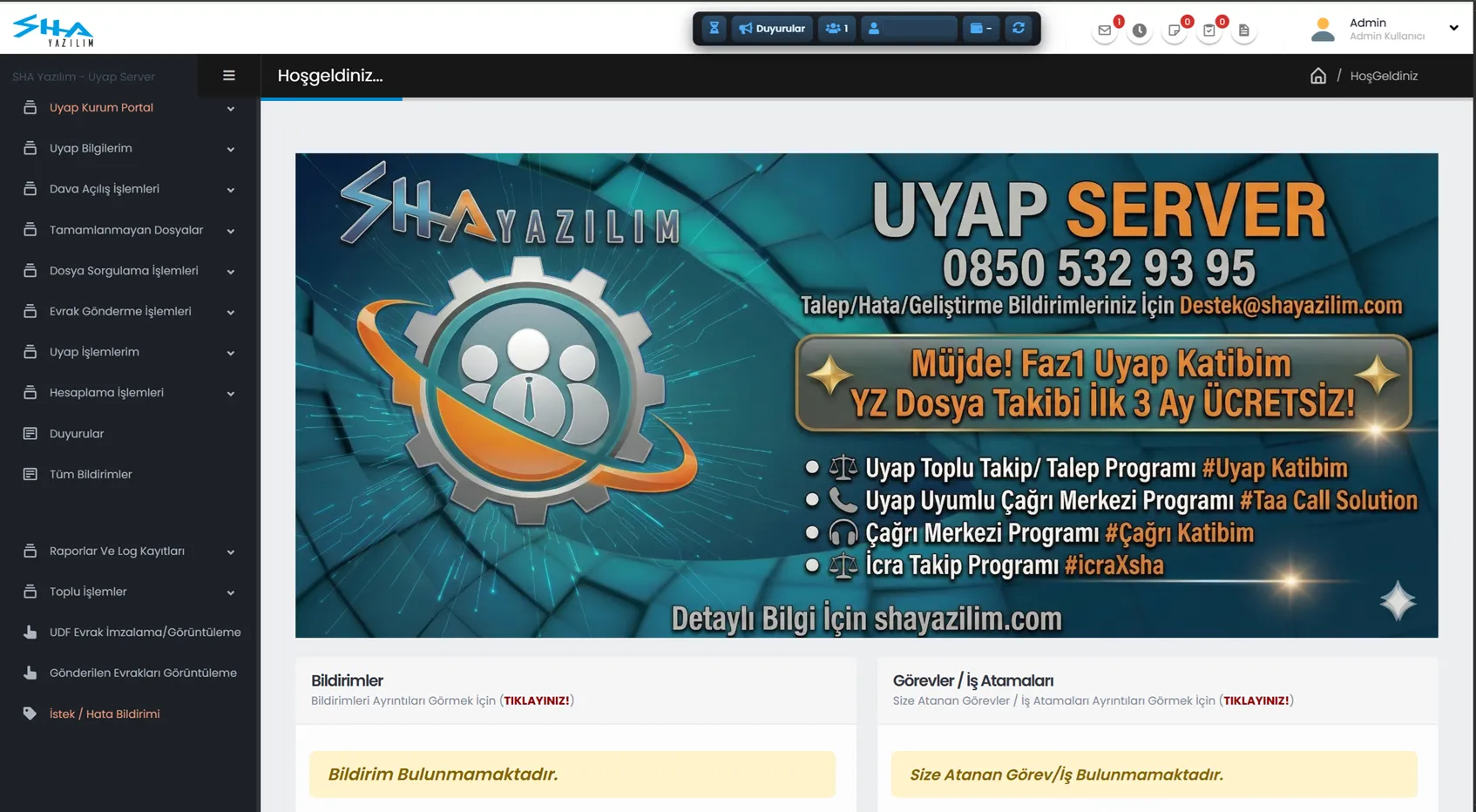This screenshot has width=1476, height=812.
Task: Click the Gönderilen Evrakları hand icon
Action: tap(30, 673)
